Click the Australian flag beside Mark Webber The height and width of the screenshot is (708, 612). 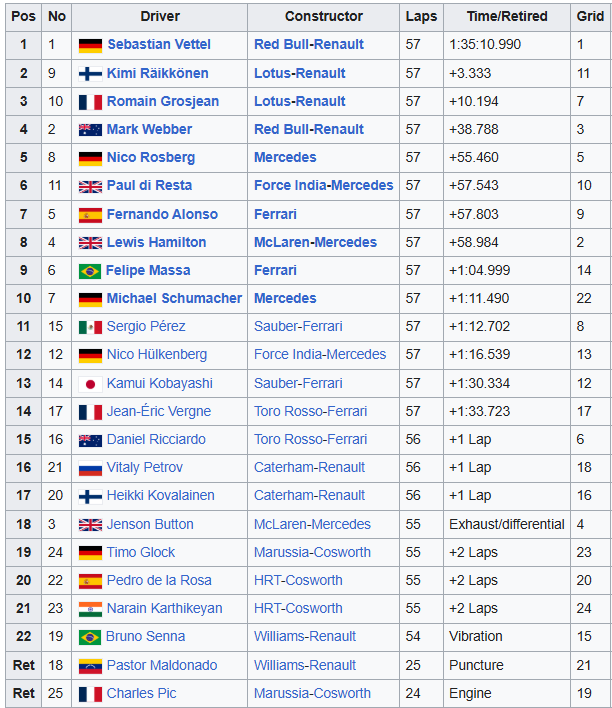click(90, 130)
